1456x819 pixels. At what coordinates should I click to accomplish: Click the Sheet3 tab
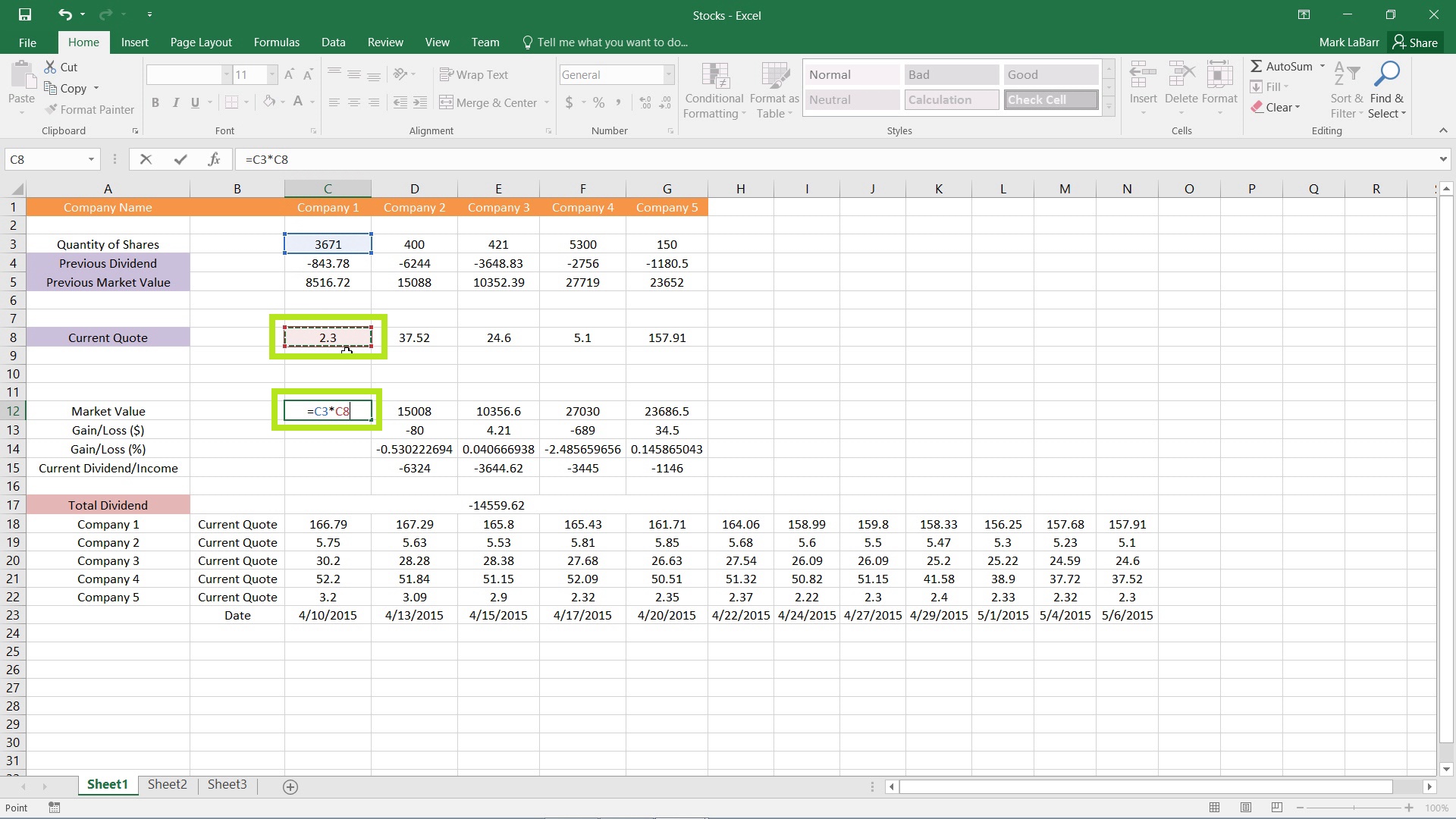(226, 785)
